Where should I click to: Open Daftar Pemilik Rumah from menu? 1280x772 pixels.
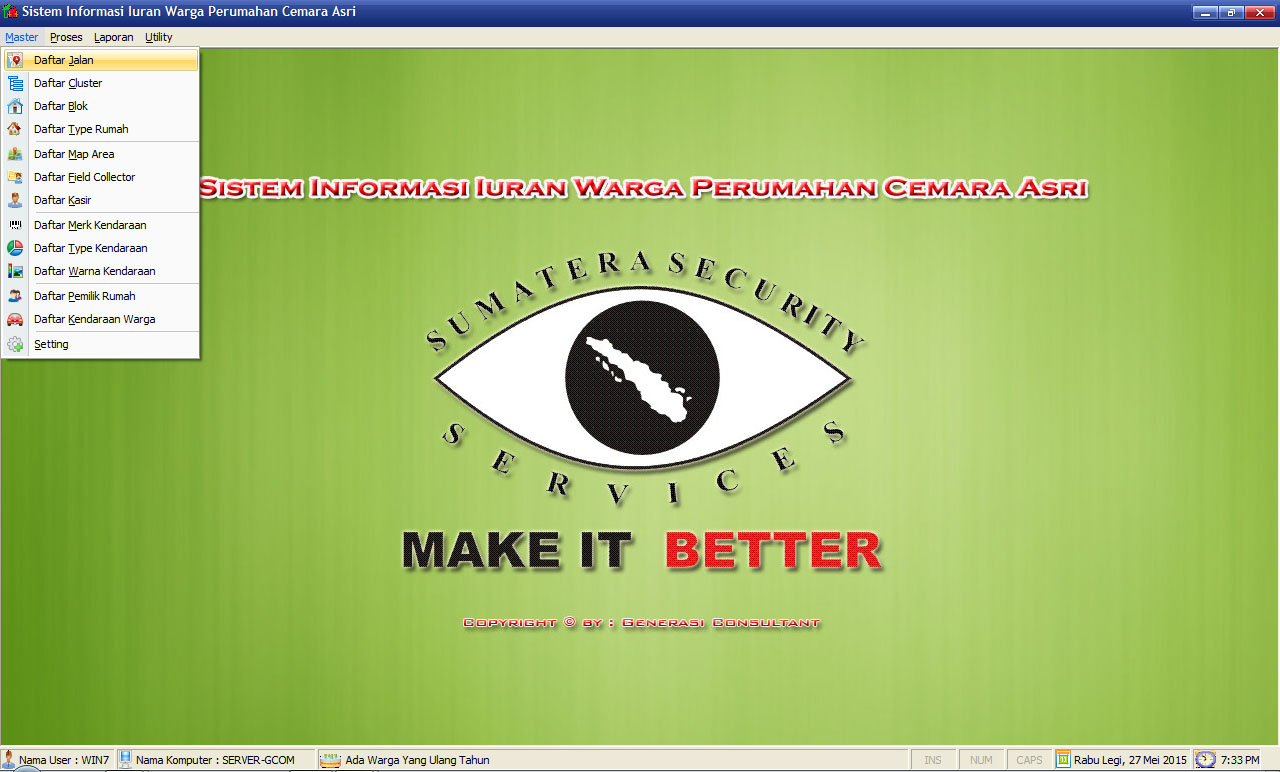coord(84,296)
